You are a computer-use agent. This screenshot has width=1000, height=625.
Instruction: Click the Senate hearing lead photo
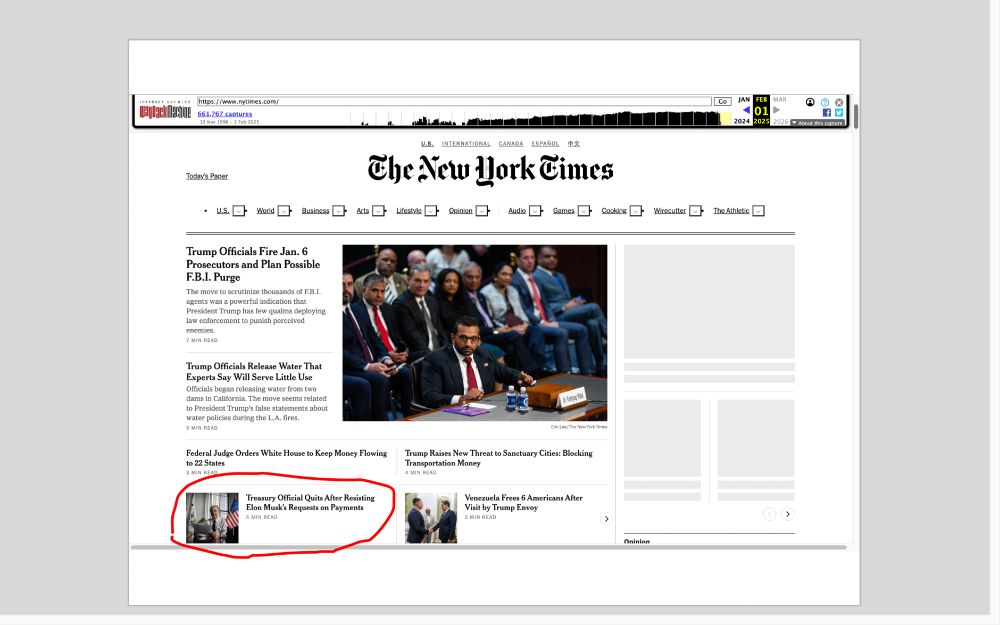pos(474,333)
